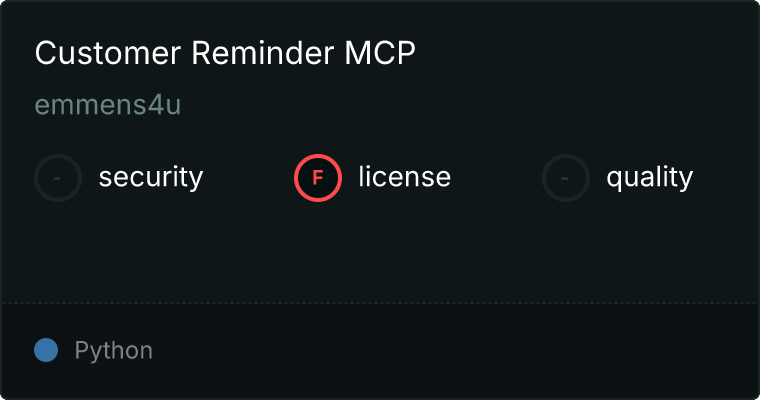
Task: Click the Python language label
Action: coord(113,351)
